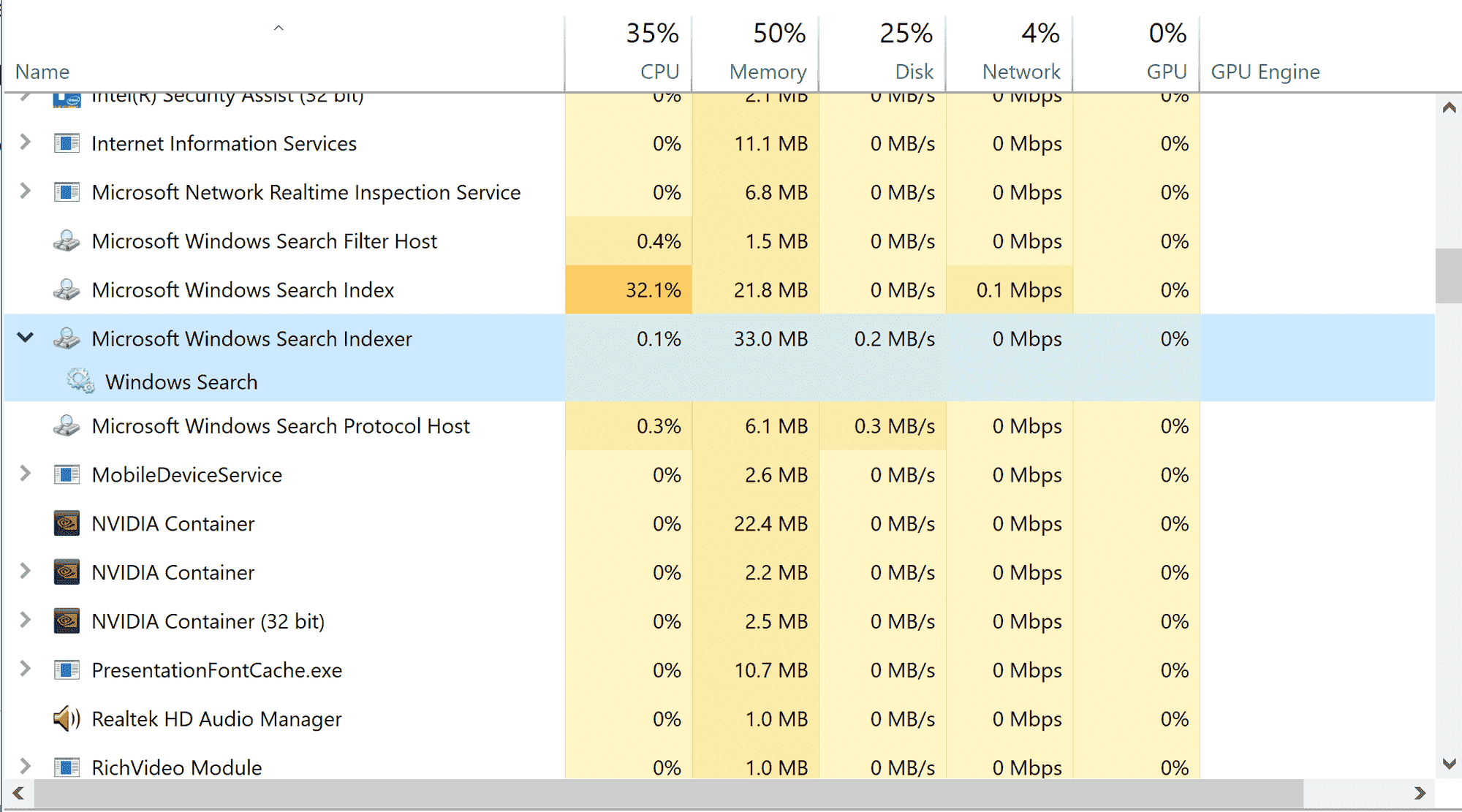The height and width of the screenshot is (812, 1462).
Task: Expand the Internet Information Services process
Action: [x=26, y=143]
